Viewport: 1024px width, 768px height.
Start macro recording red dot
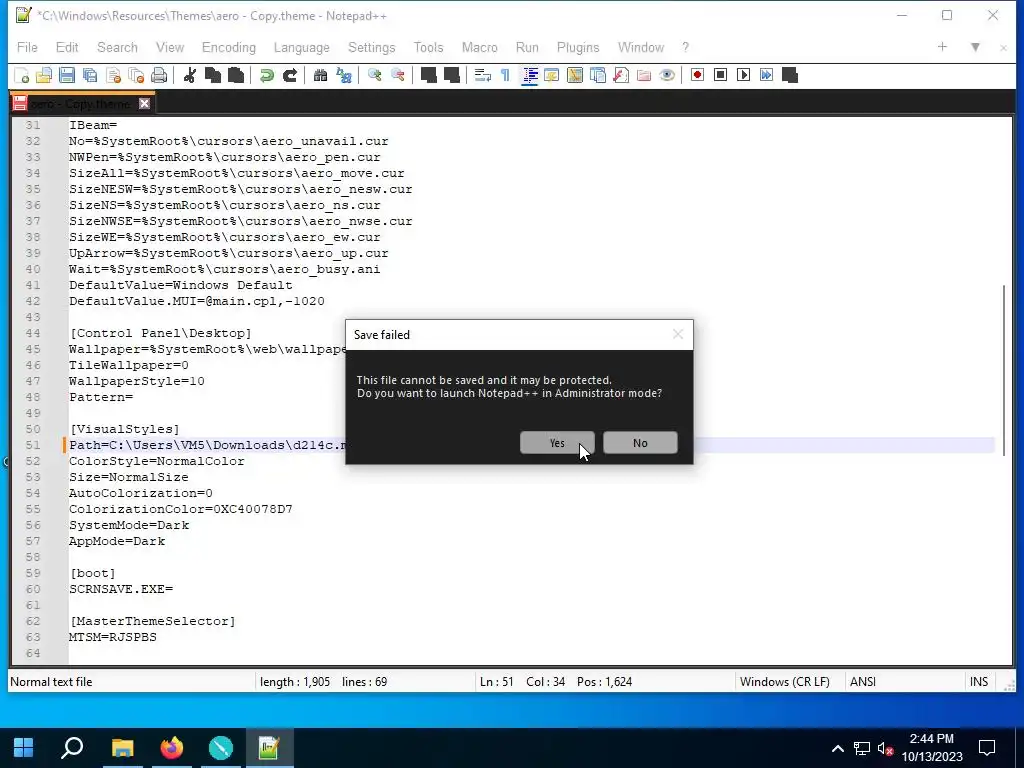(x=697, y=76)
